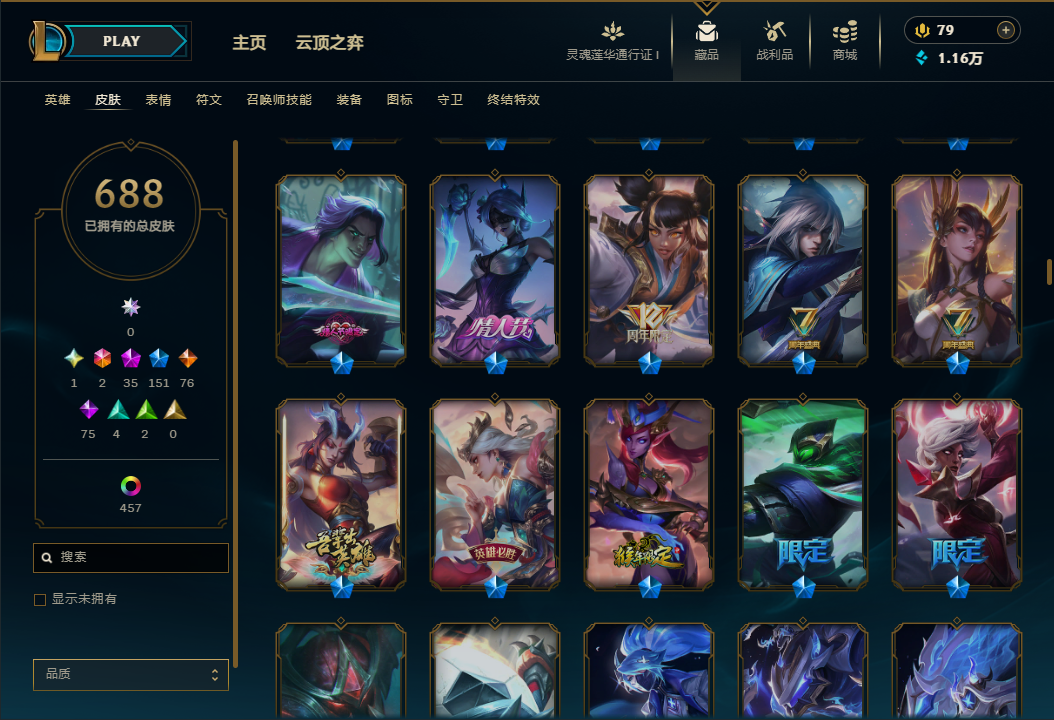Switch to the 英雄 tab

(57, 99)
